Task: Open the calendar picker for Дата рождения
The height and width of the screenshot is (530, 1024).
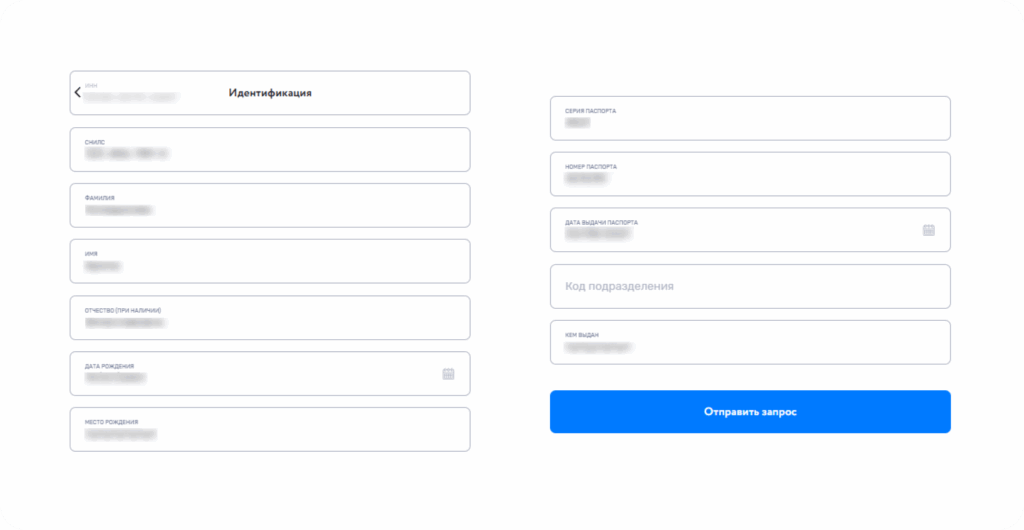Action: [448, 374]
